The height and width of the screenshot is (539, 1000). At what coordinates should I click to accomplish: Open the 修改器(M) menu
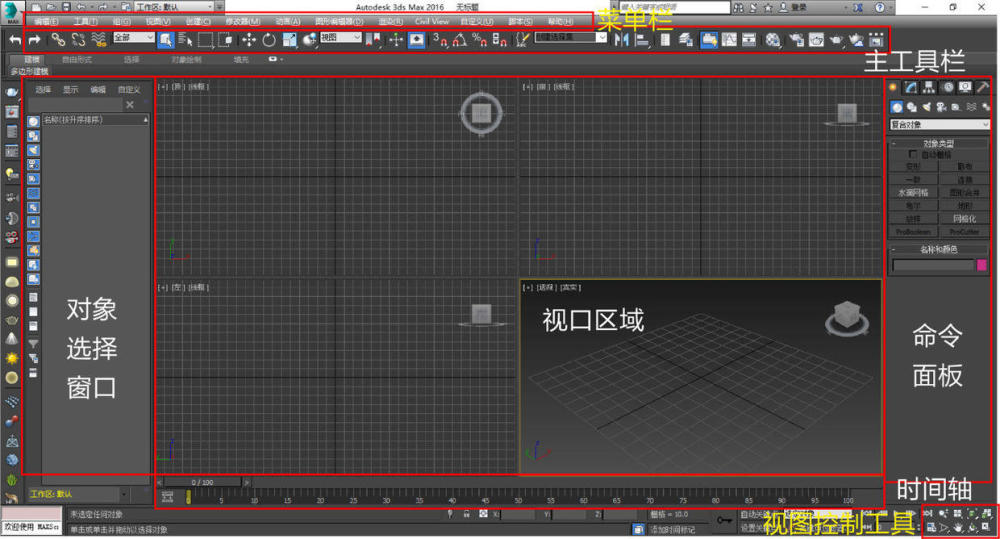pyautogui.click(x=242, y=22)
